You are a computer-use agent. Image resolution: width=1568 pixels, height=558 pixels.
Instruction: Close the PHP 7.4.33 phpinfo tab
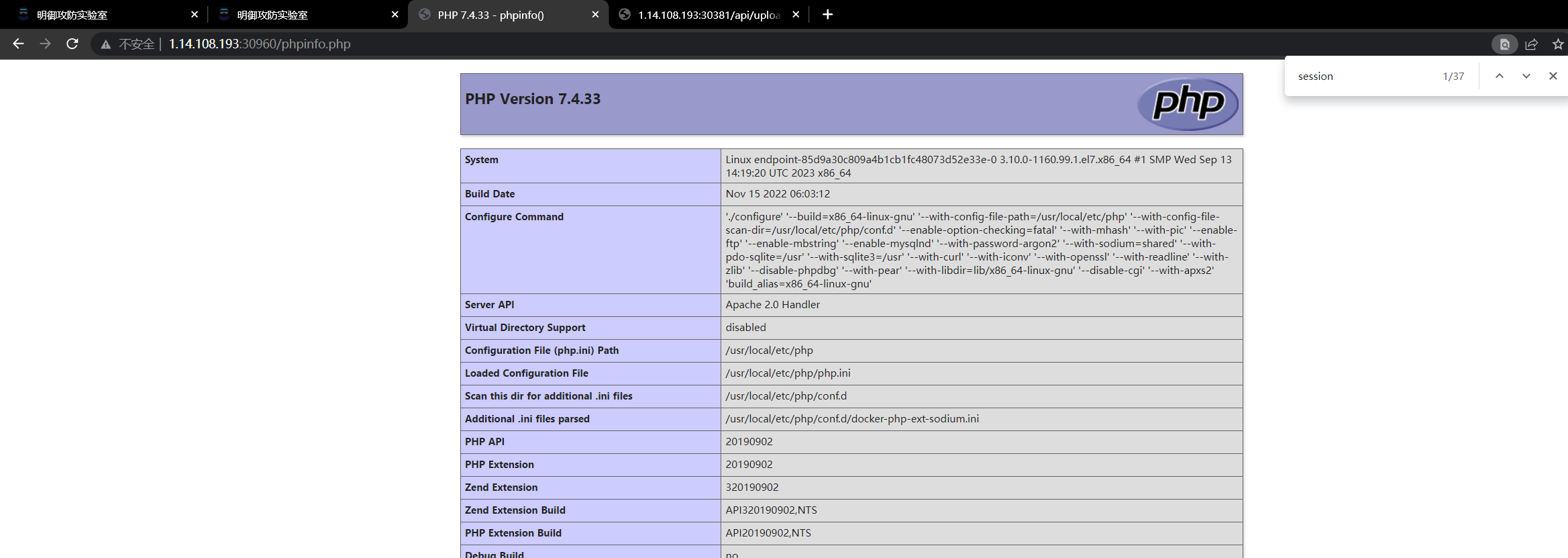coord(595,14)
